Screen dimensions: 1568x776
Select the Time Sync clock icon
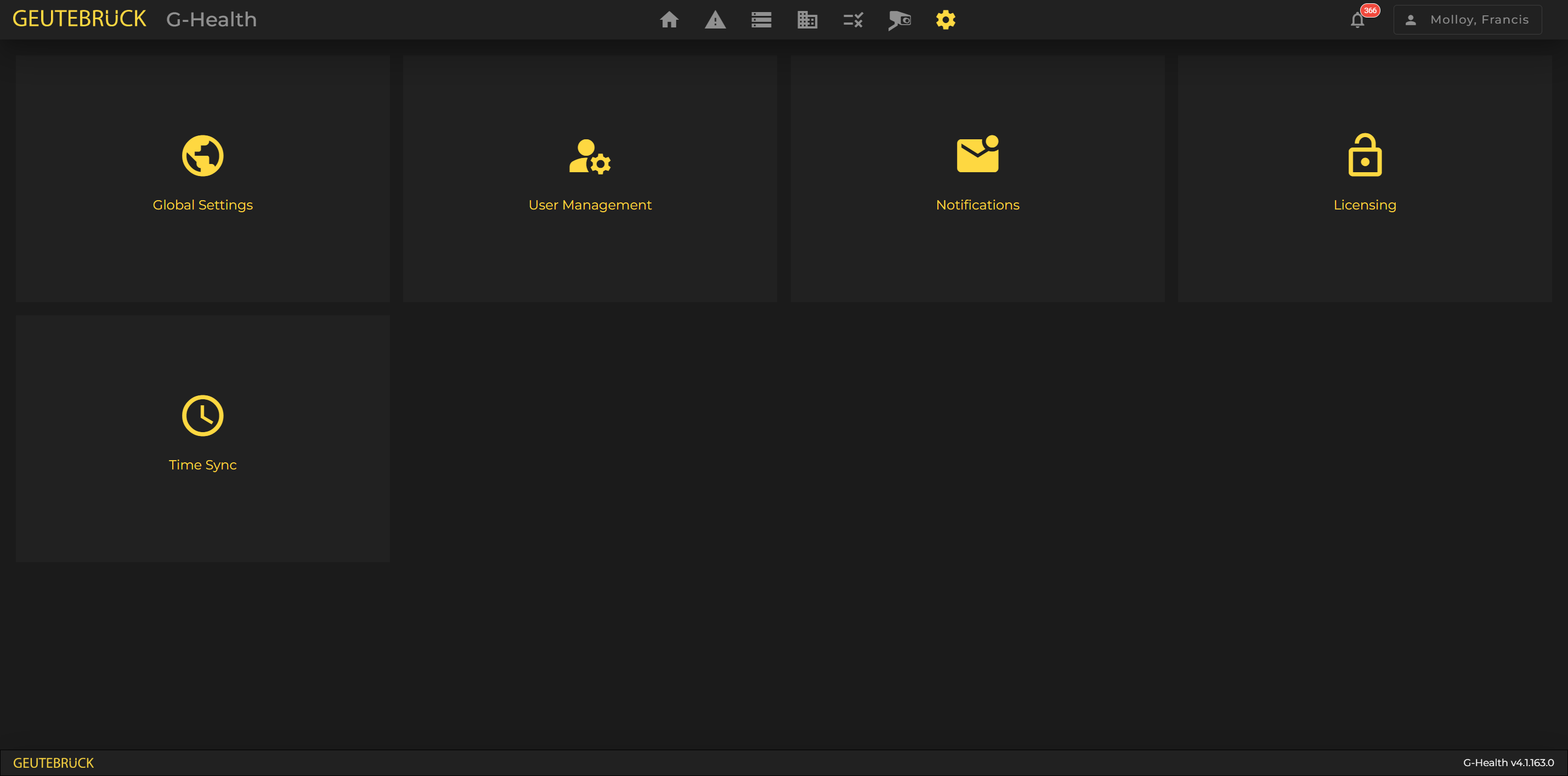click(203, 415)
